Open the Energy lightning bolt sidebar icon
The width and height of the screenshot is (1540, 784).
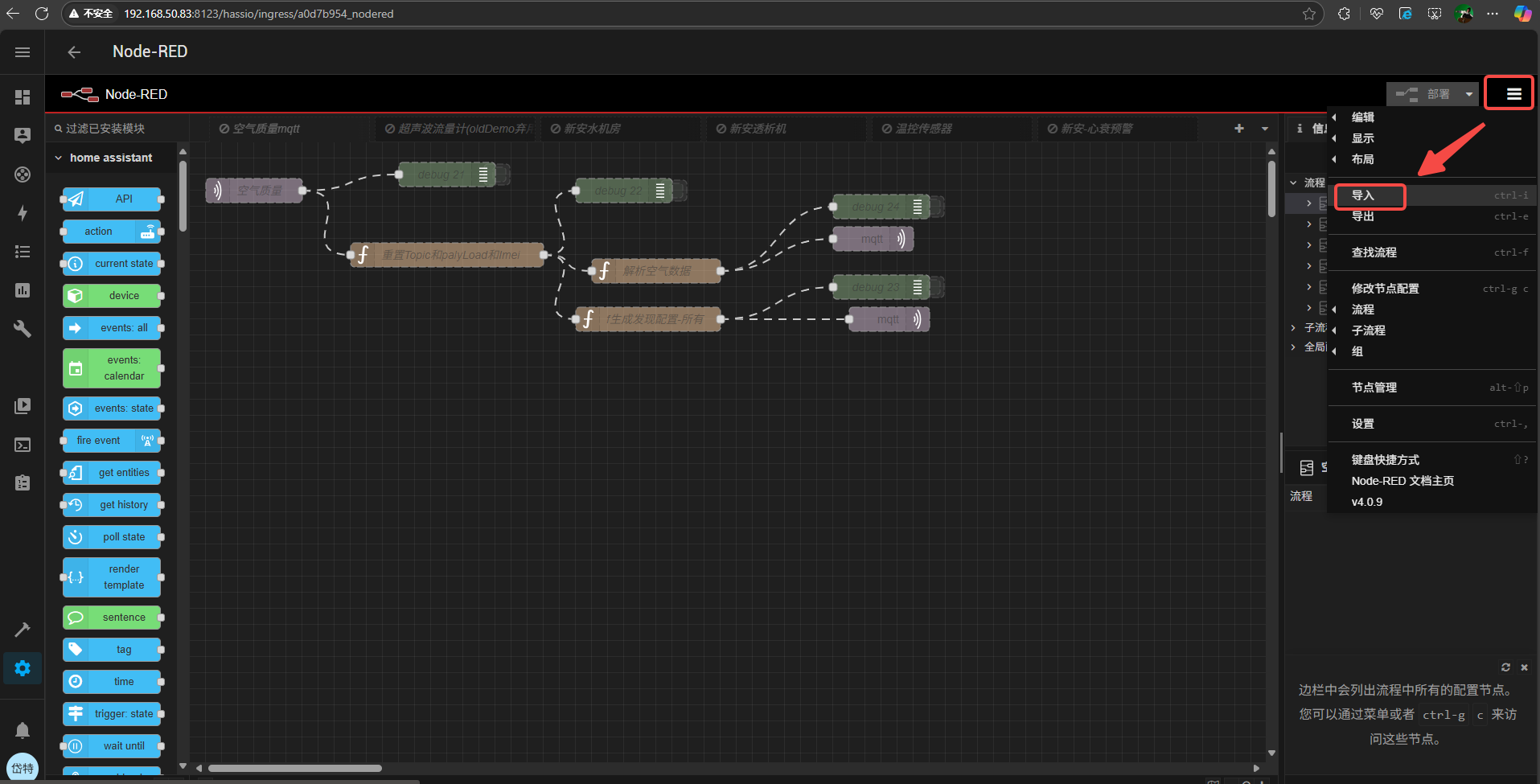[x=23, y=213]
